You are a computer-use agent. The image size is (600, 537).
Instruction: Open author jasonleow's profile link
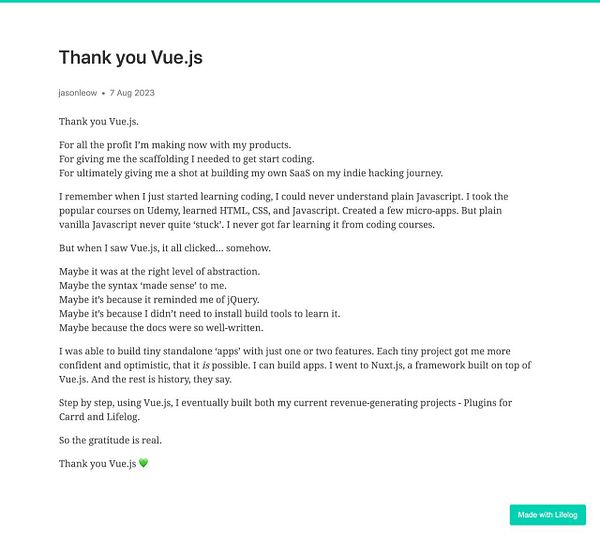click(78, 93)
